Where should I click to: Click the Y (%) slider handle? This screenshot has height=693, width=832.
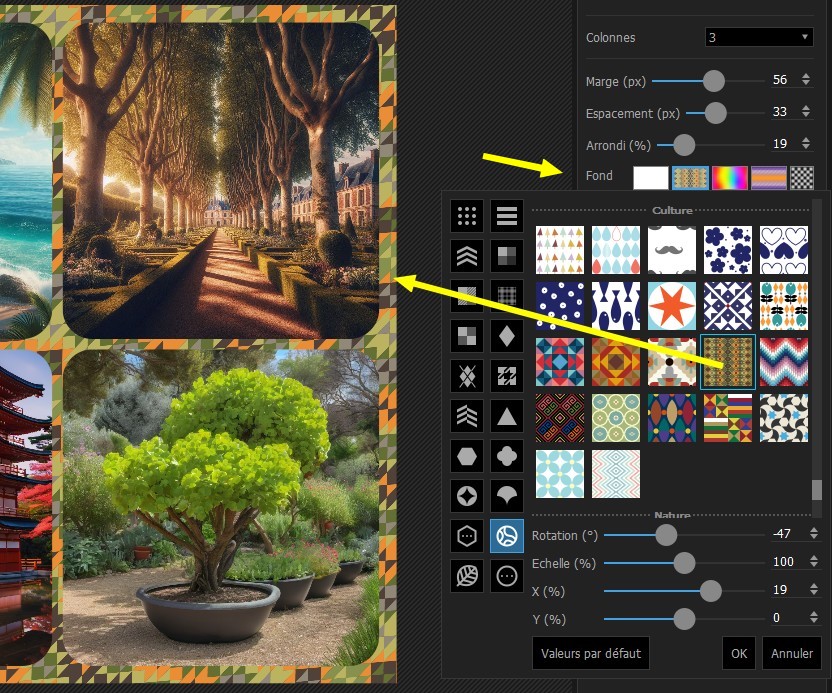click(684, 619)
